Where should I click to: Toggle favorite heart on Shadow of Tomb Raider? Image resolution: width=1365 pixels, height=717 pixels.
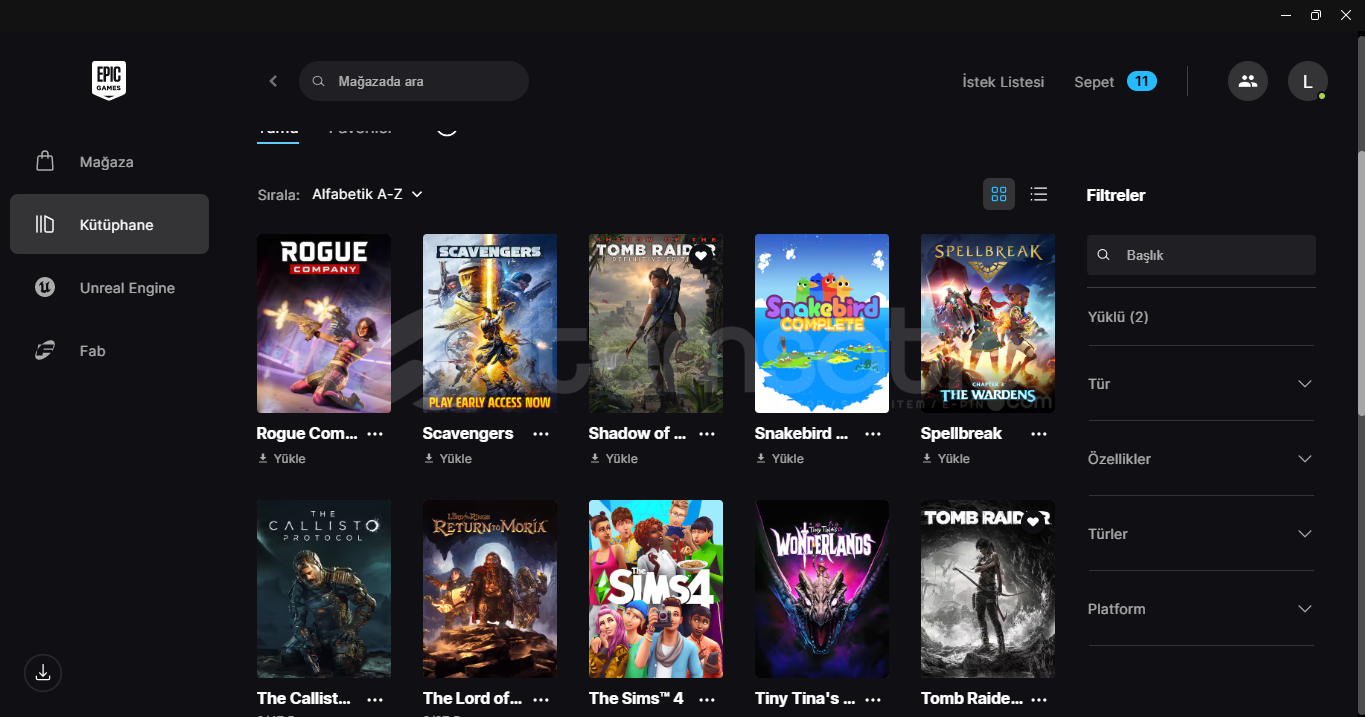coord(701,255)
